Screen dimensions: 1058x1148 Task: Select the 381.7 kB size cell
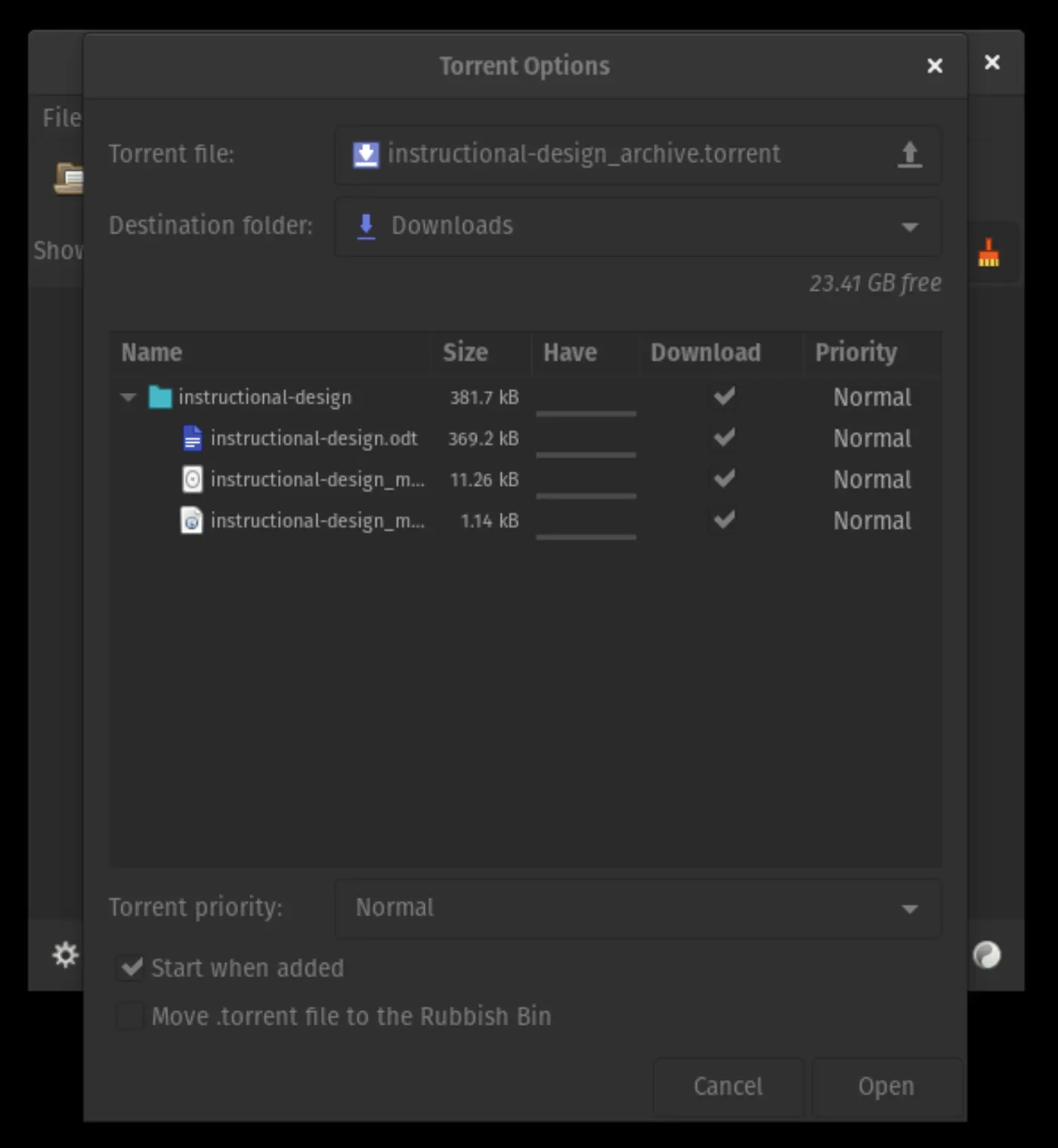[484, 398]
